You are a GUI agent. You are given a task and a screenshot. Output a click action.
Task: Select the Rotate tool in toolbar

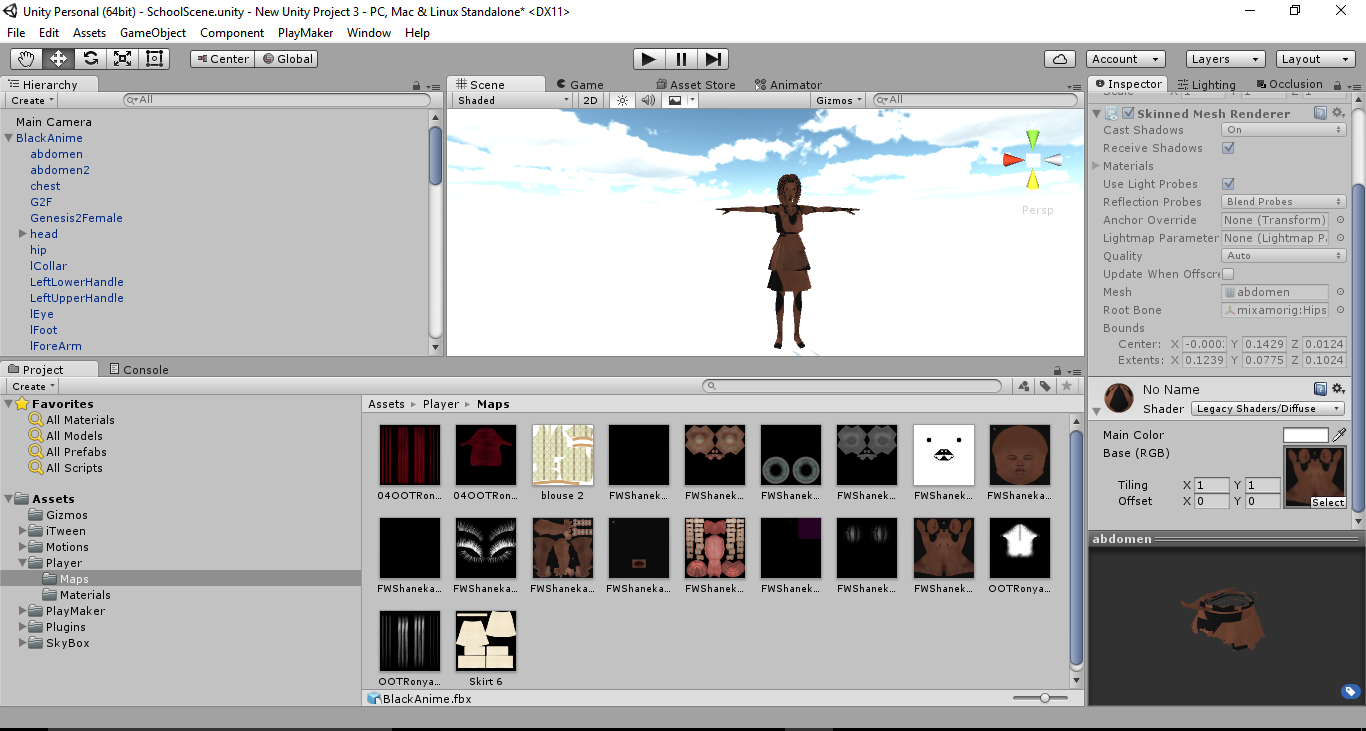(x=91, y=59)
